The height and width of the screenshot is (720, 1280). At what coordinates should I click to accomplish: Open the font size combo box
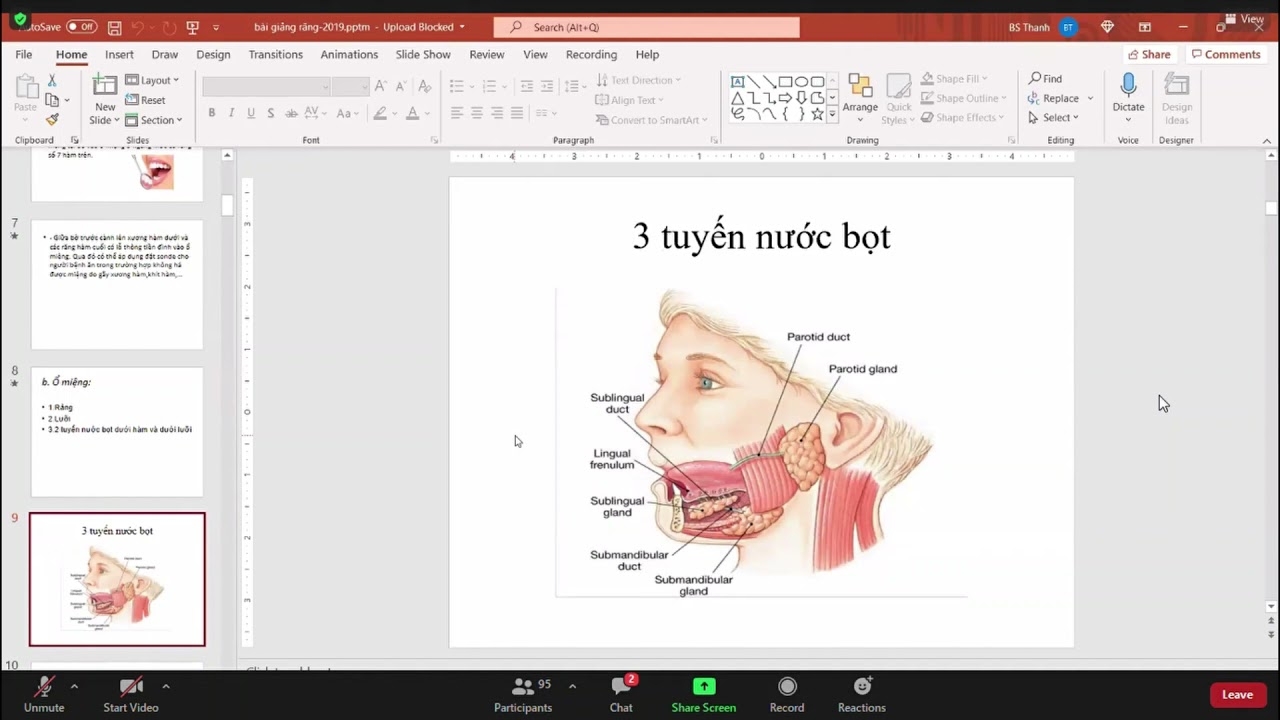click(351, 87)
